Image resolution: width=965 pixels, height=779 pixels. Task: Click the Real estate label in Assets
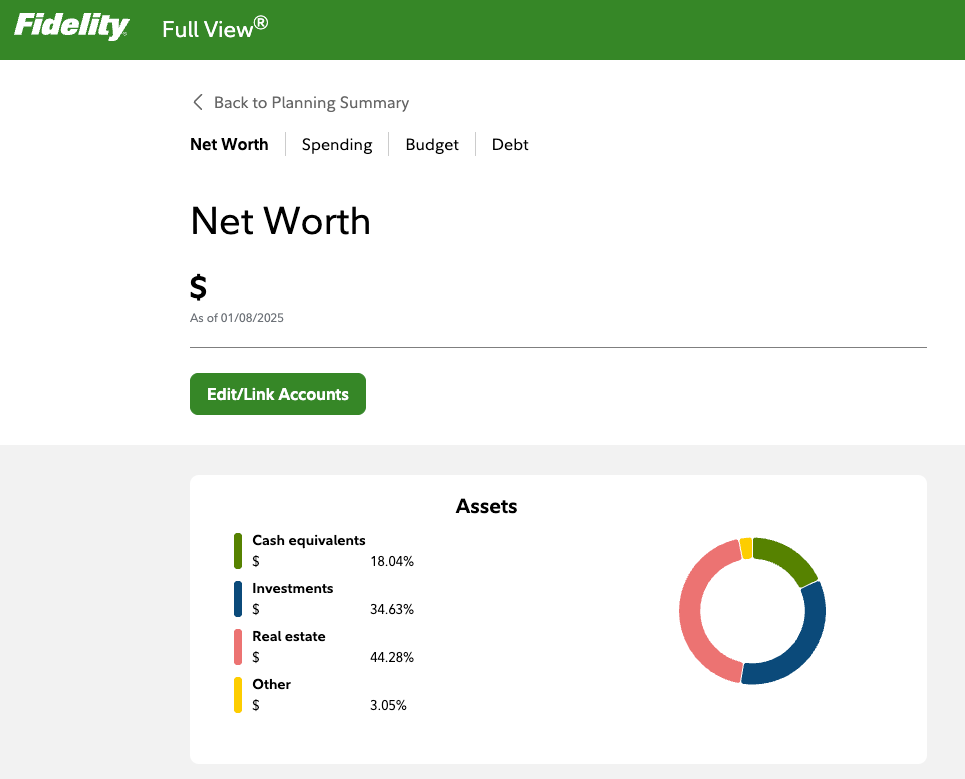coord(288,636)
